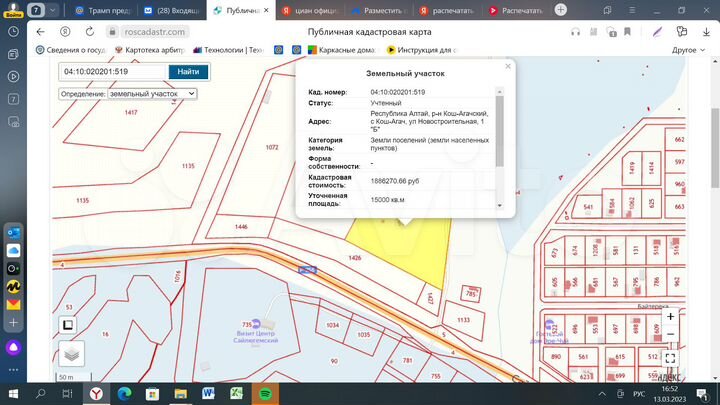Show hidden system tray icons
This screenshot has width=720, height=405.
602,394
